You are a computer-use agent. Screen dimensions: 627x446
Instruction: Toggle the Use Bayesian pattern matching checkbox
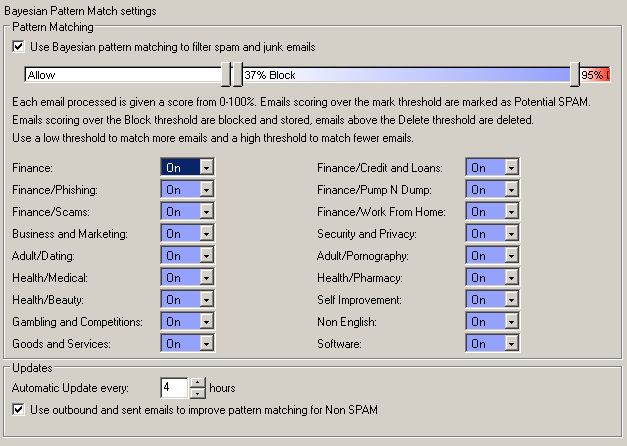tap(19, 46)
